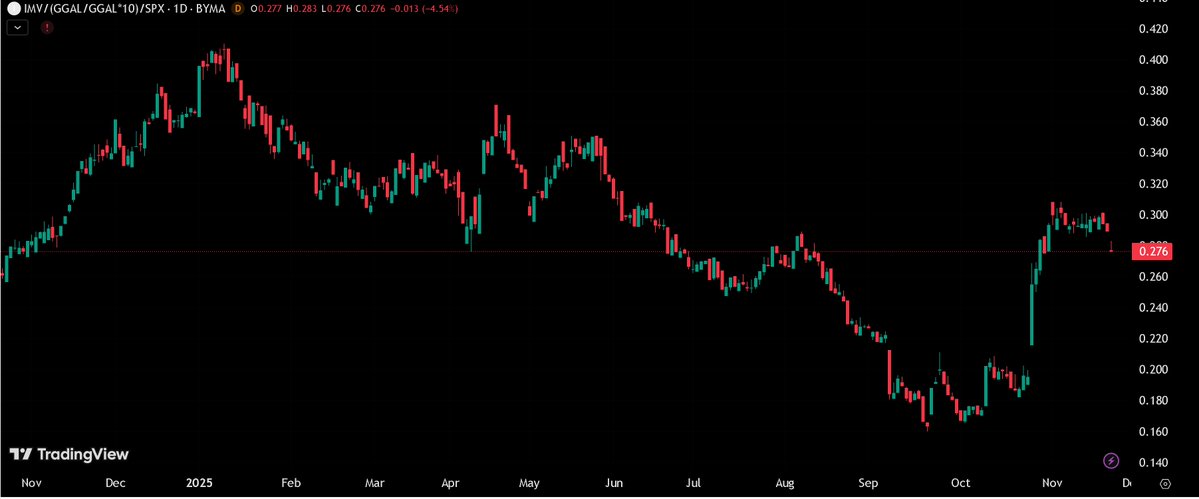Viewport: 1199px width, 499px height.
Task: Click the Apr label on time axis
Action: tap(451, 484)
